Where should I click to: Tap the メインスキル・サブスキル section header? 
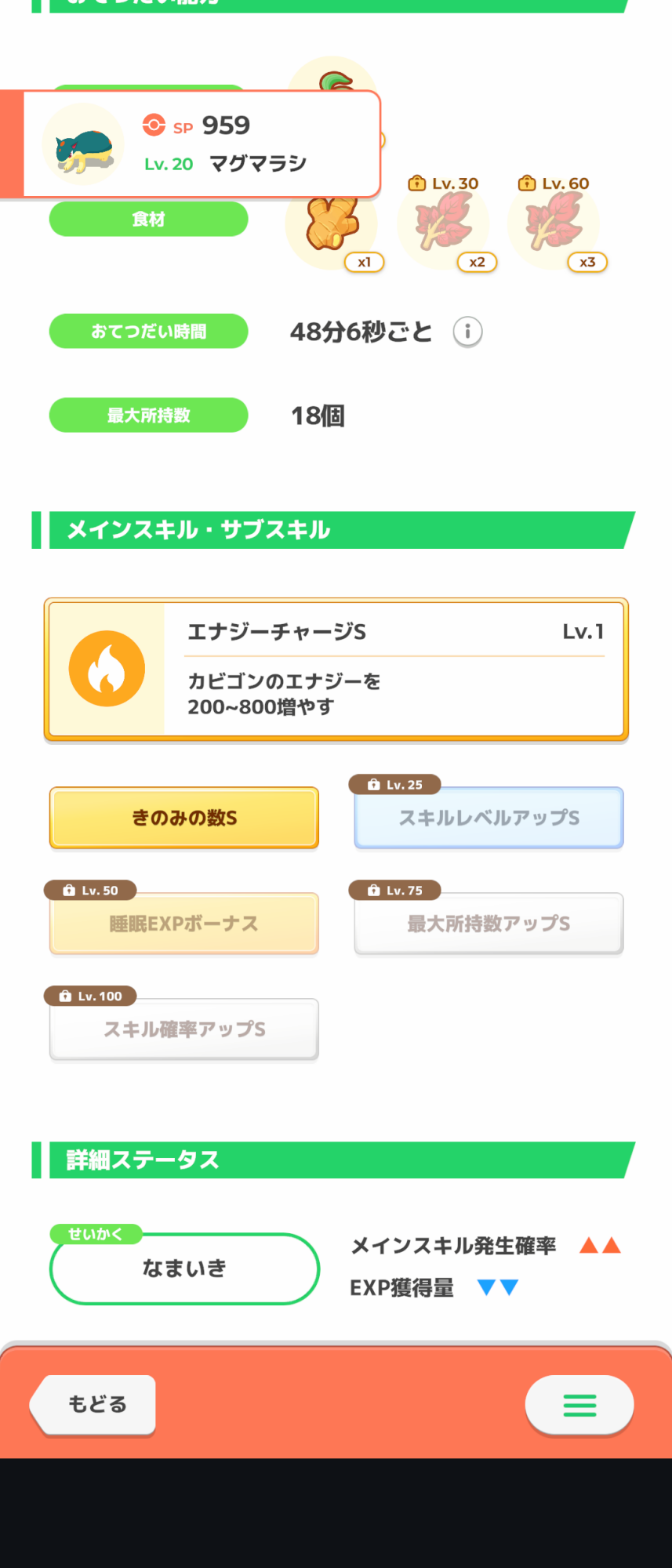(x=333, y=530)
